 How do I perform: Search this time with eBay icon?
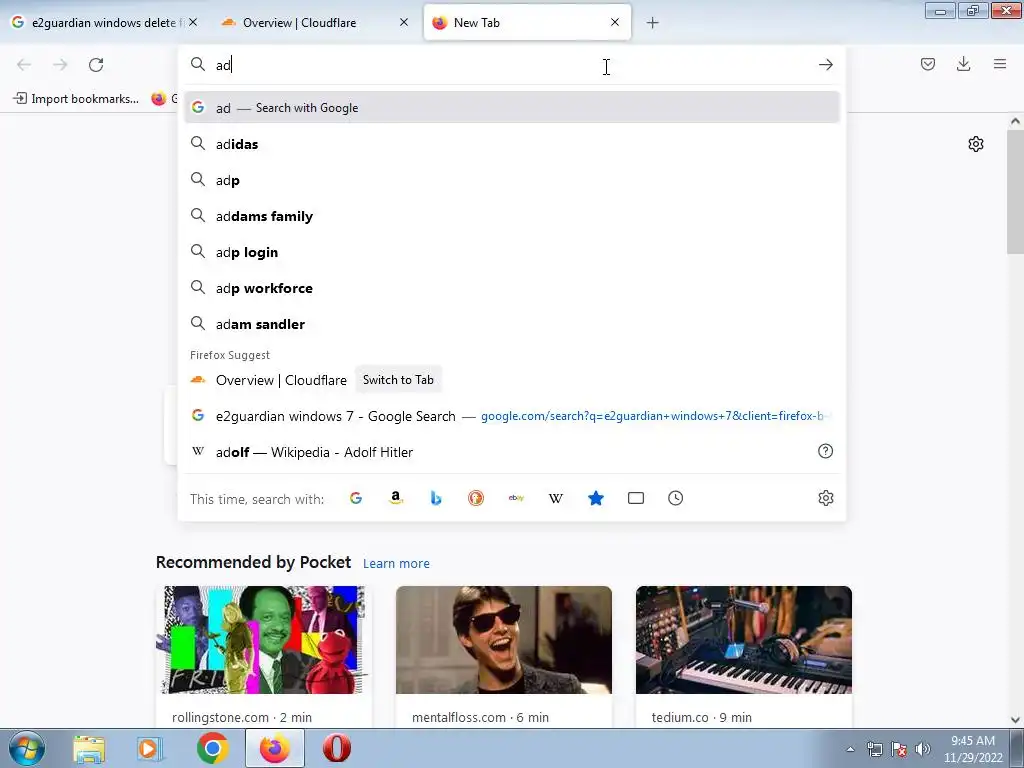pyautogui.click(x=516, y=498)
